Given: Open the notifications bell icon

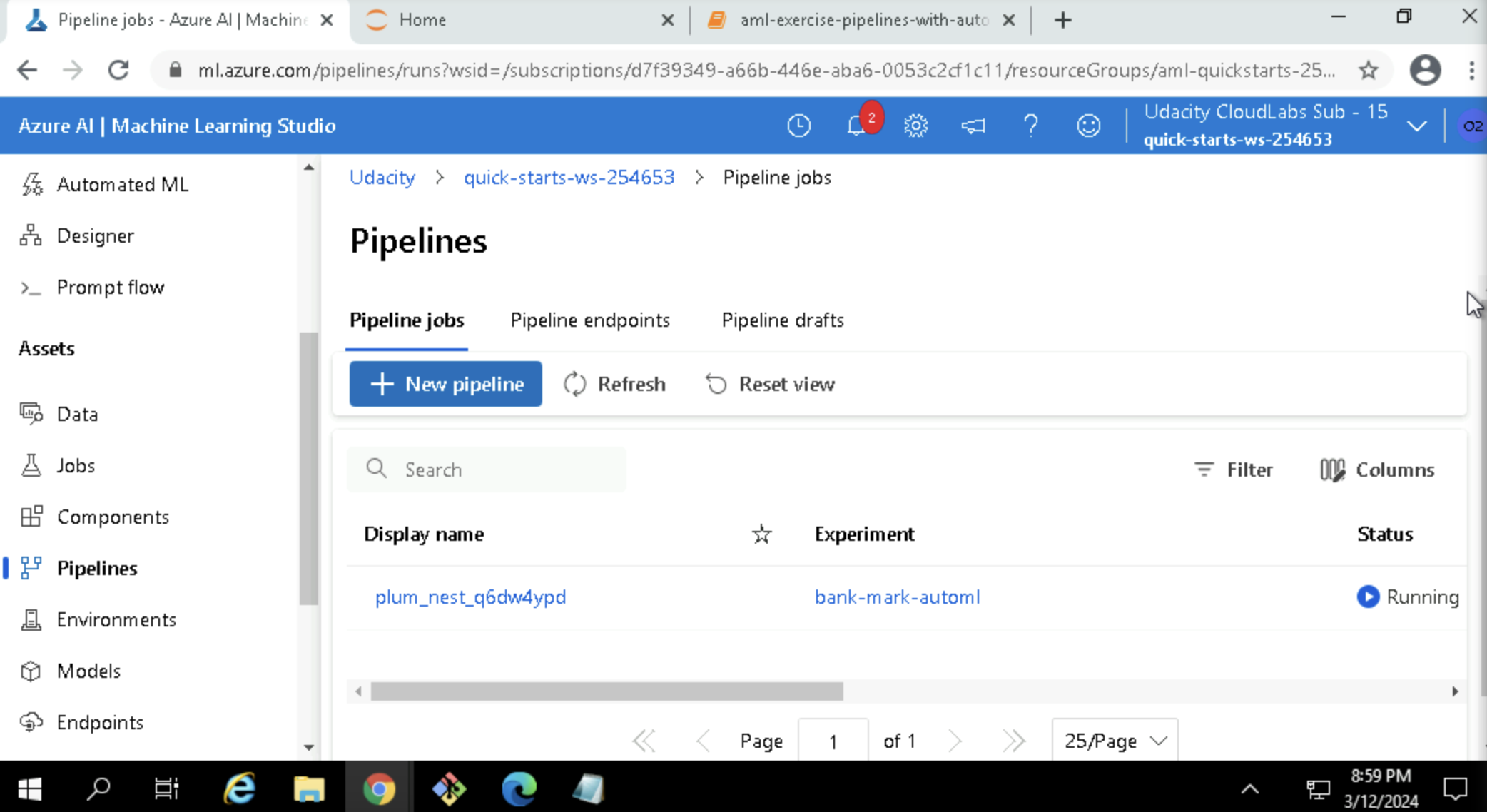Looking at the screenshot, I should (x=857, y=126).
